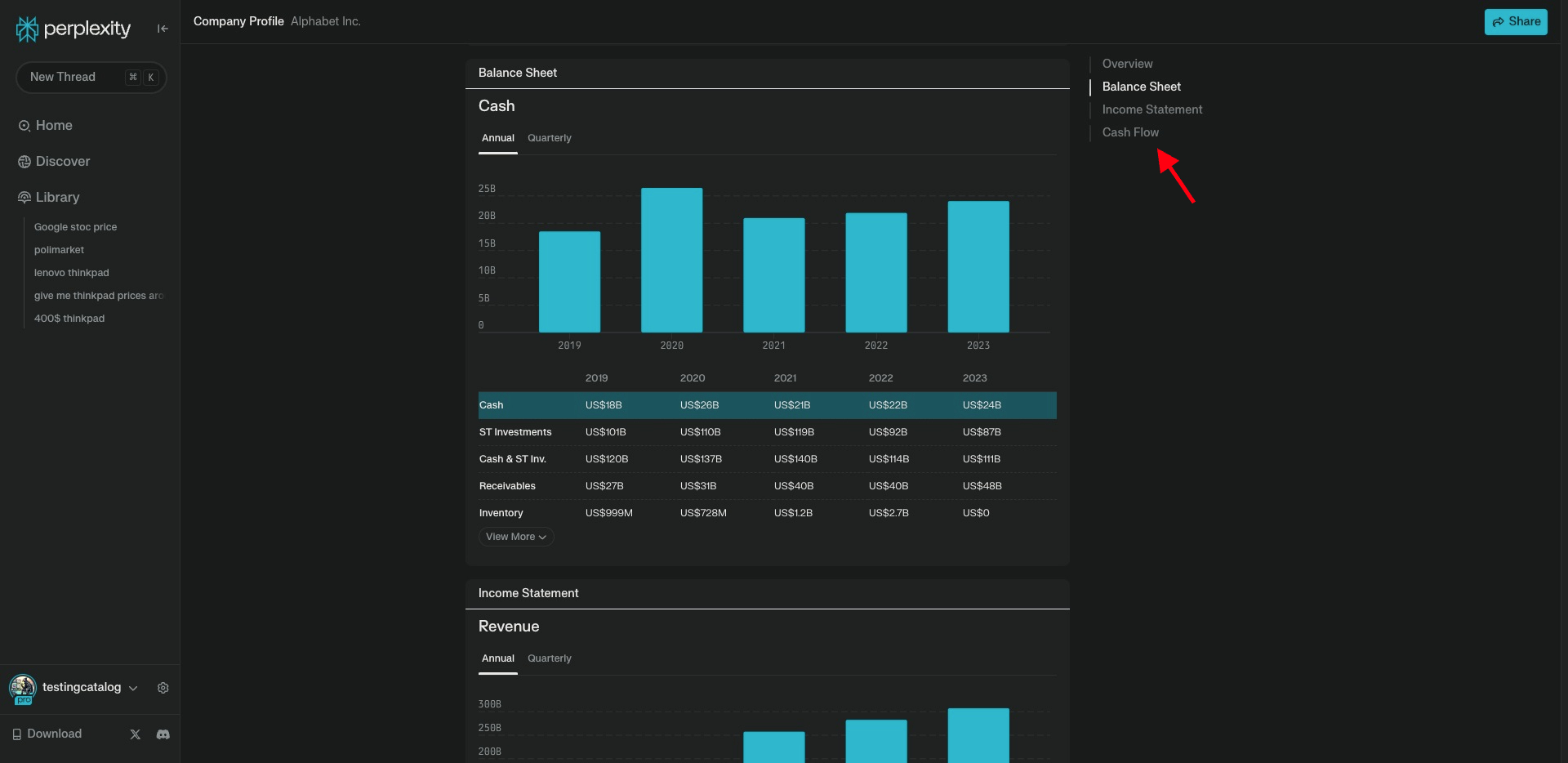Click the Download phone icon

[17, 734]
